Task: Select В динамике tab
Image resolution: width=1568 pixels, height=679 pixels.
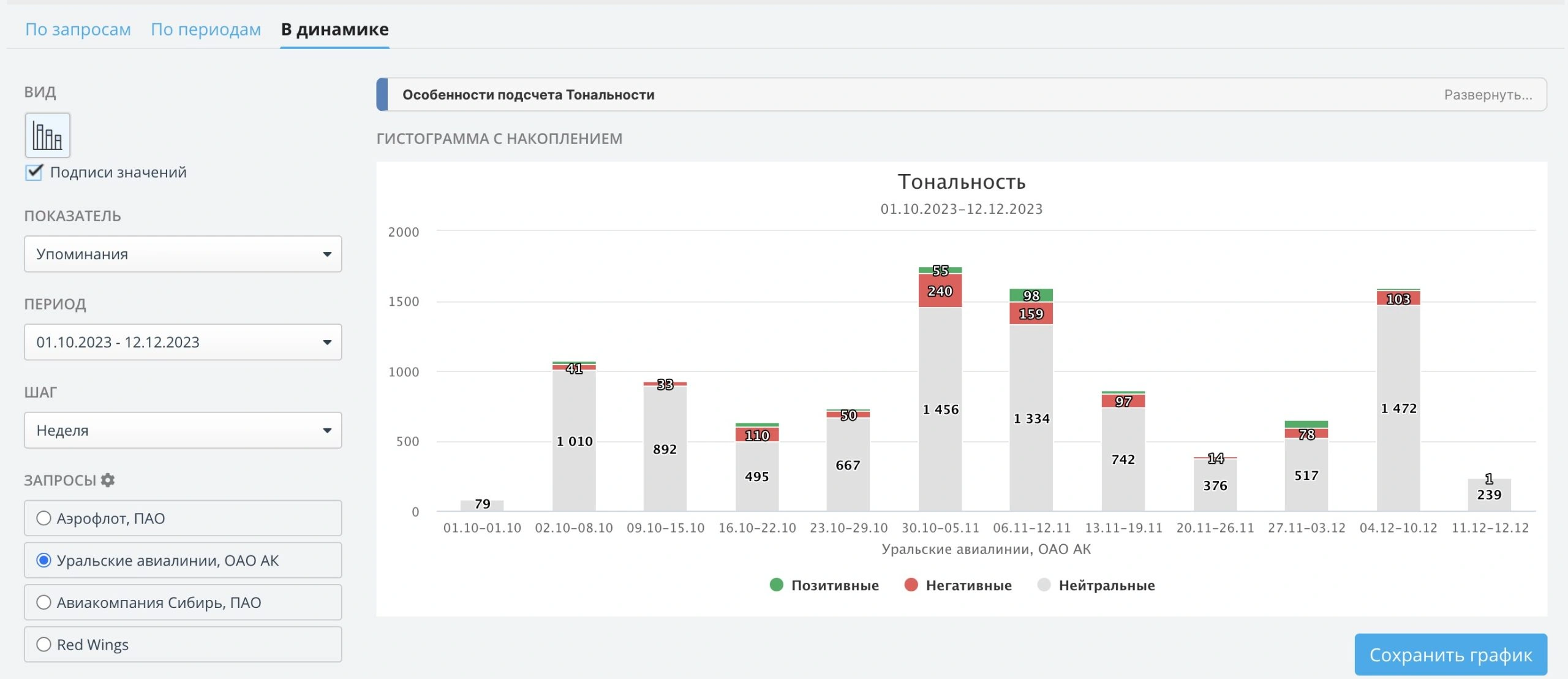Action: pos(334,29)
